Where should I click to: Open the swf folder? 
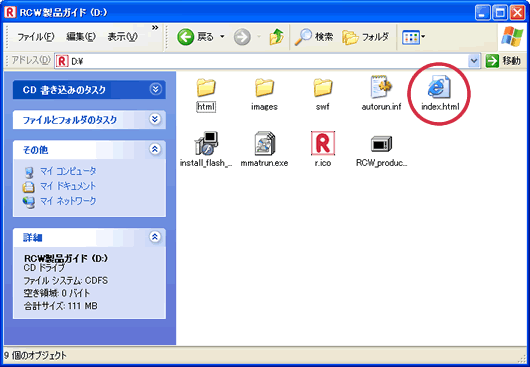[323, 88]
